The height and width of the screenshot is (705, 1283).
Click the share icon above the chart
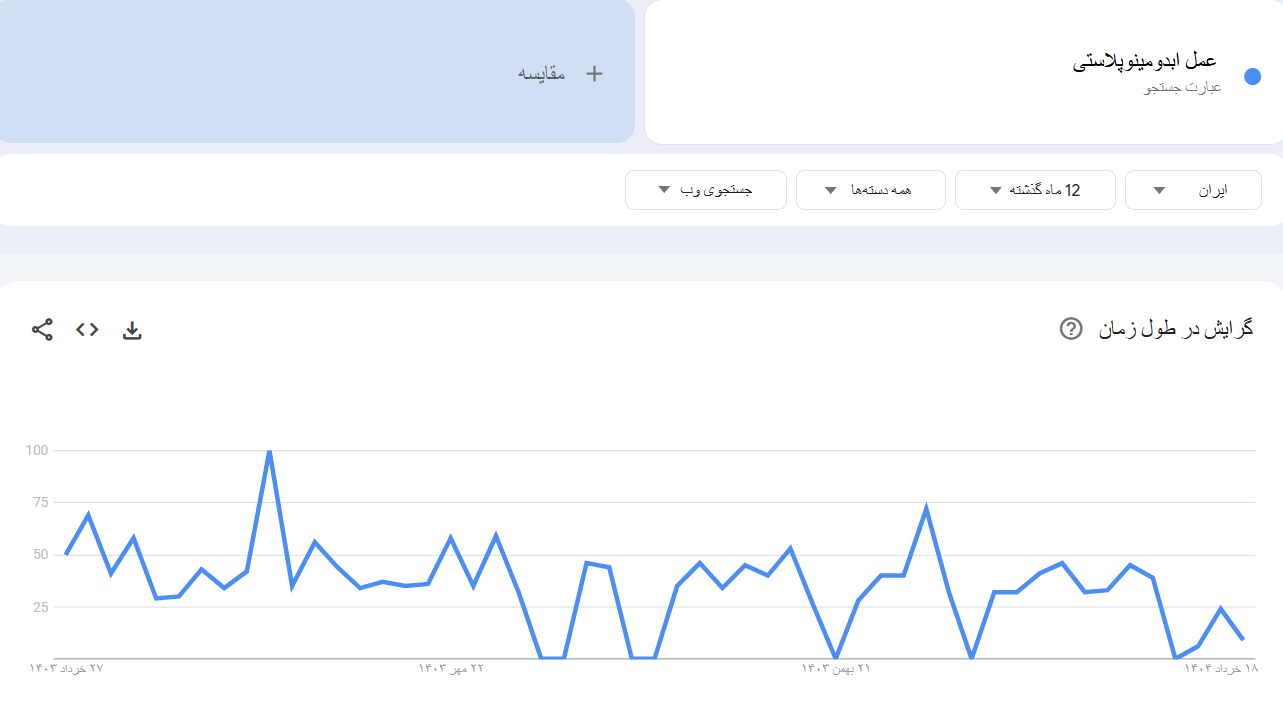click(42, 330)
